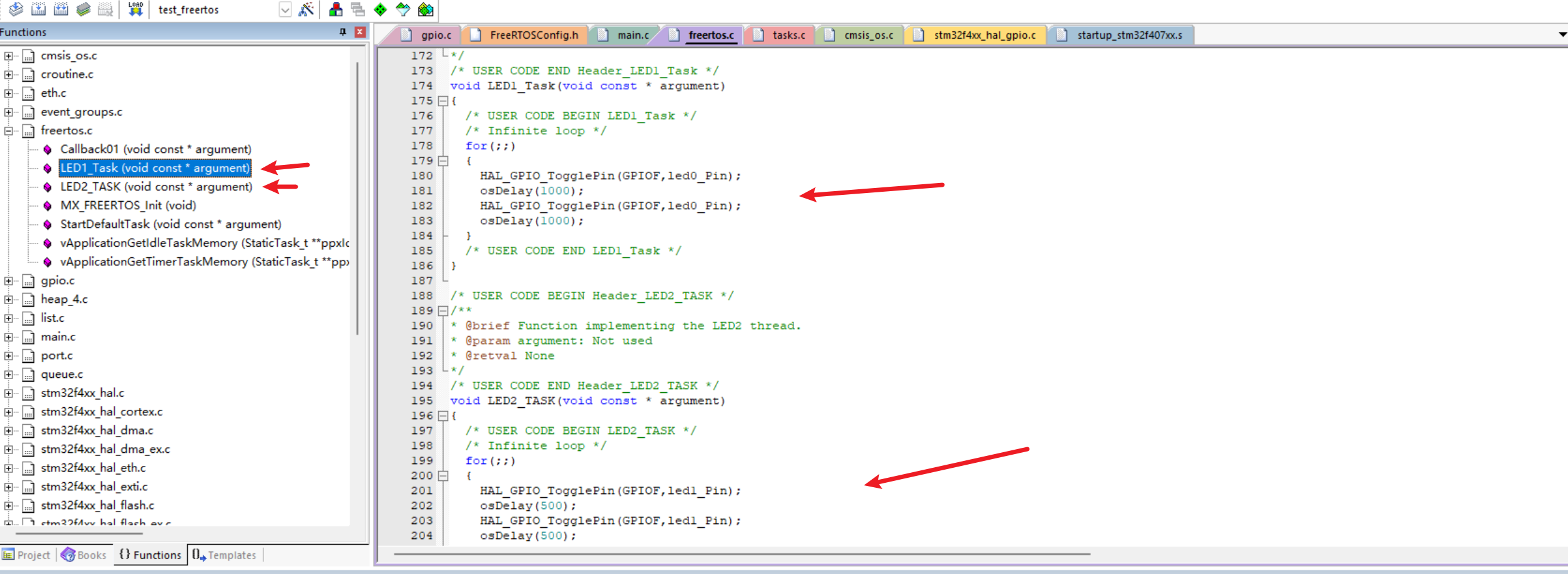Open the startup_stm32f407xx.s editor tab
This screenshot has width=1568, height=574.
coord(1122,35)
